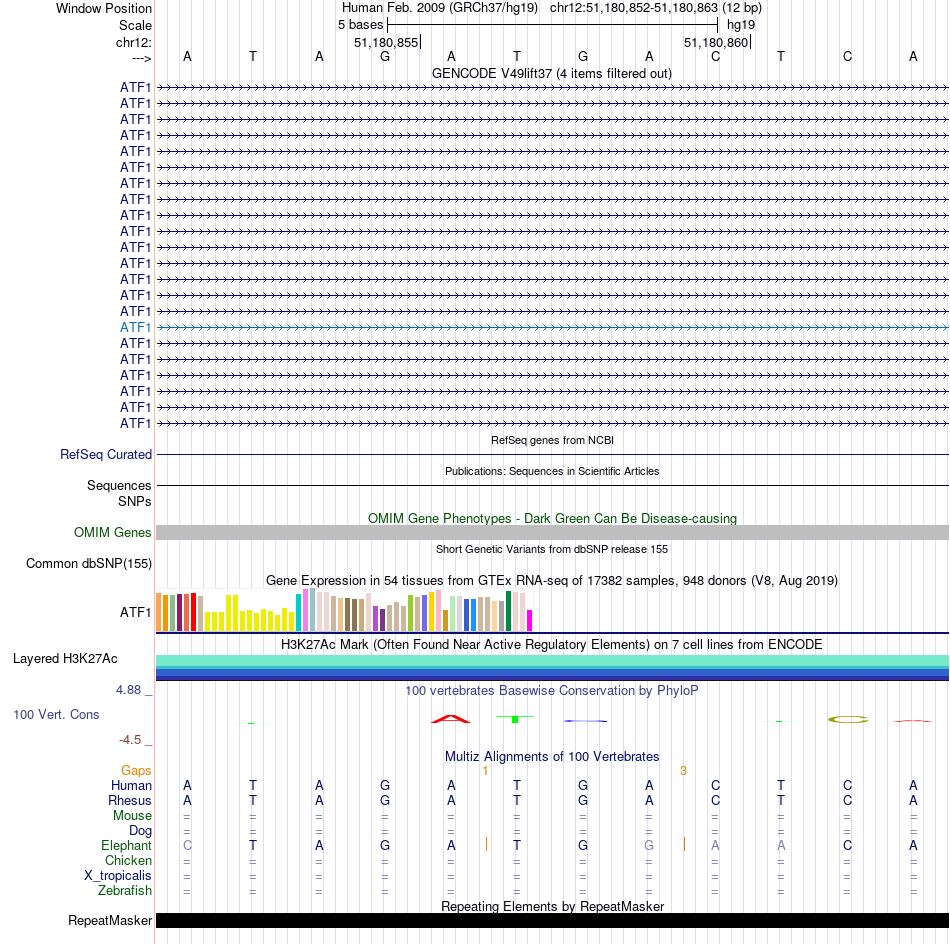Open Short Genetic Variants from dbSNP title

[552, 550]
